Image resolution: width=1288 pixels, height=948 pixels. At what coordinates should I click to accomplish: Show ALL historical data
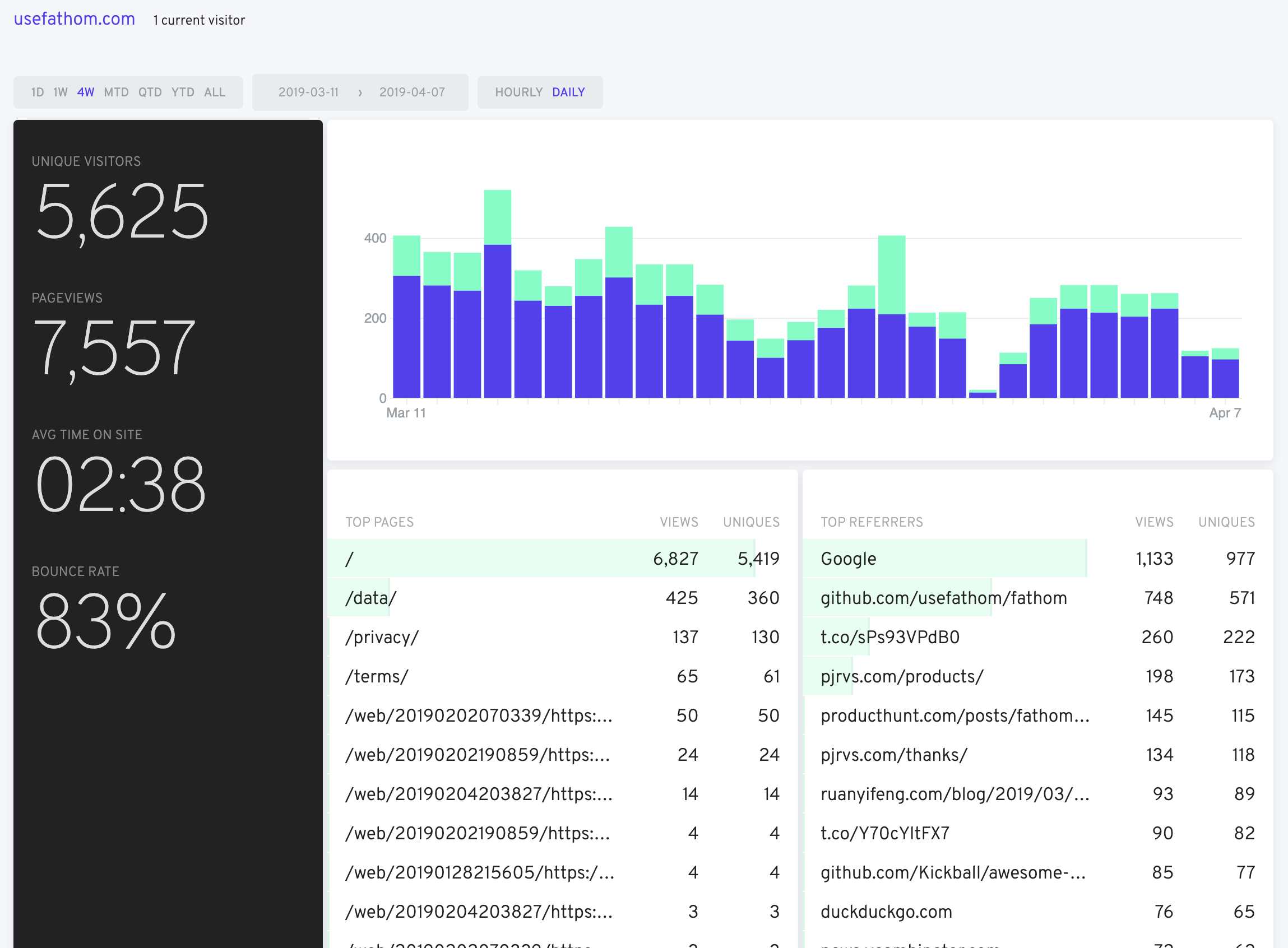214,92
